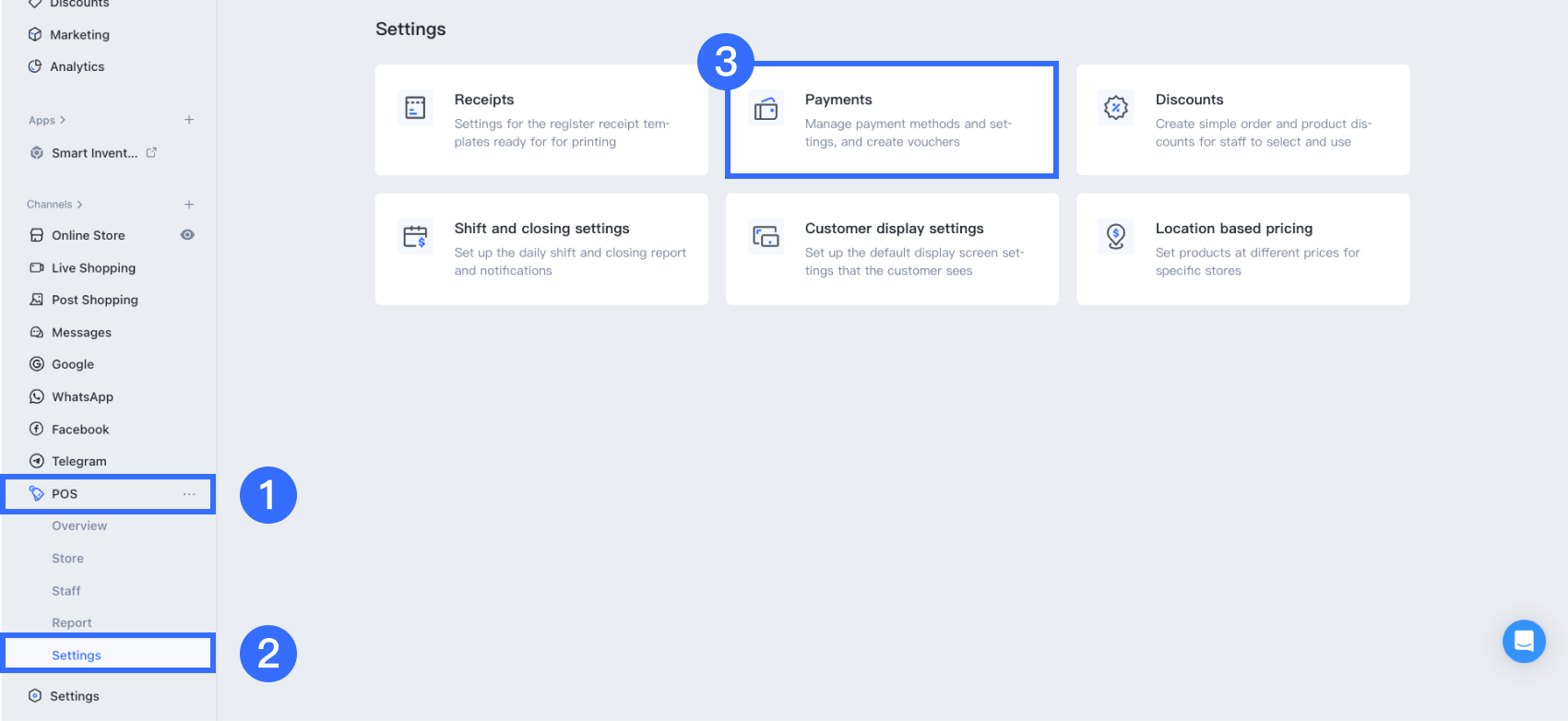The height and width of the screenshot is (721, 1568).
Task: Click the Payments wallet icon
Action: tap(766, 109)
